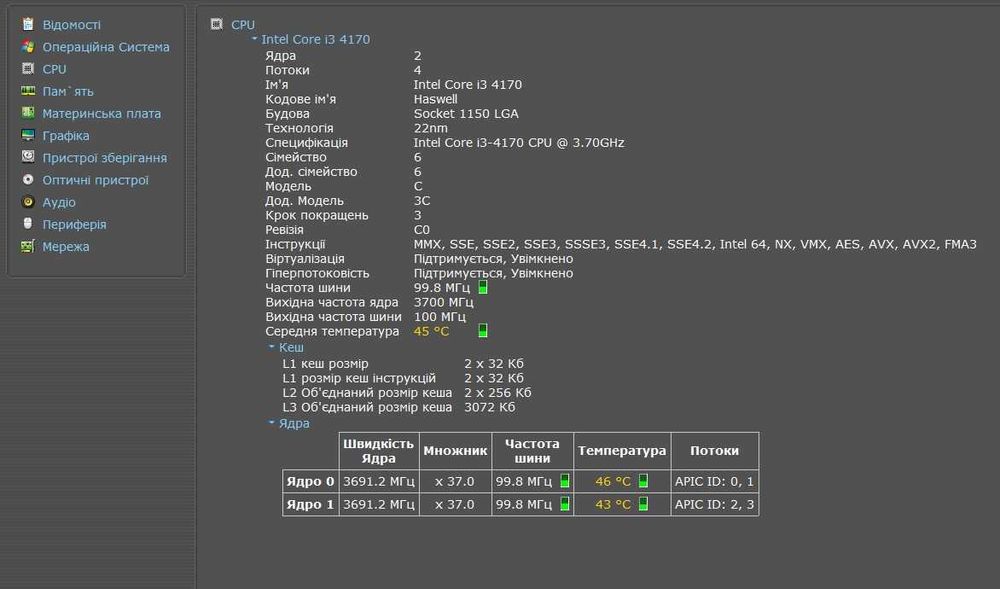Click the Мережа network card icon
The width and height of the screenshot is (1000, 589).
[x=27, y=246]
